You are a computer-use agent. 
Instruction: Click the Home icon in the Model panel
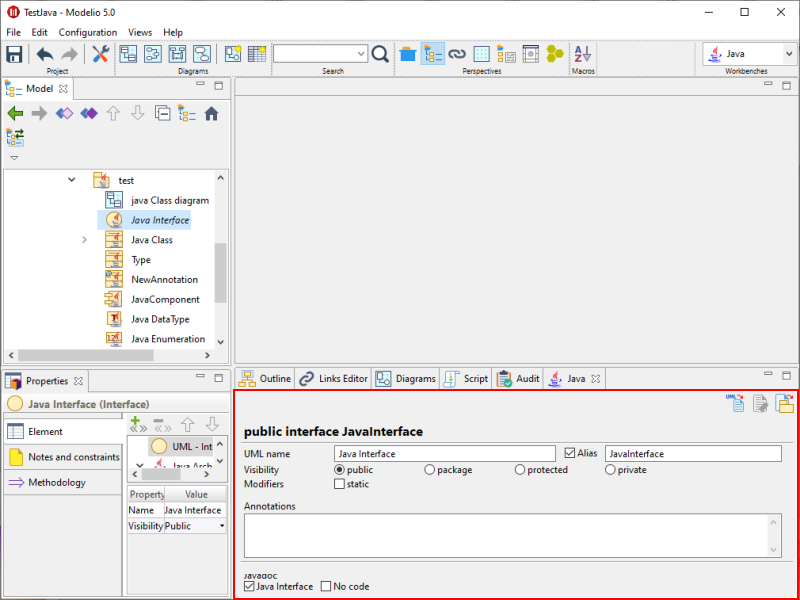pyautogui.click(x=211, y=113)
